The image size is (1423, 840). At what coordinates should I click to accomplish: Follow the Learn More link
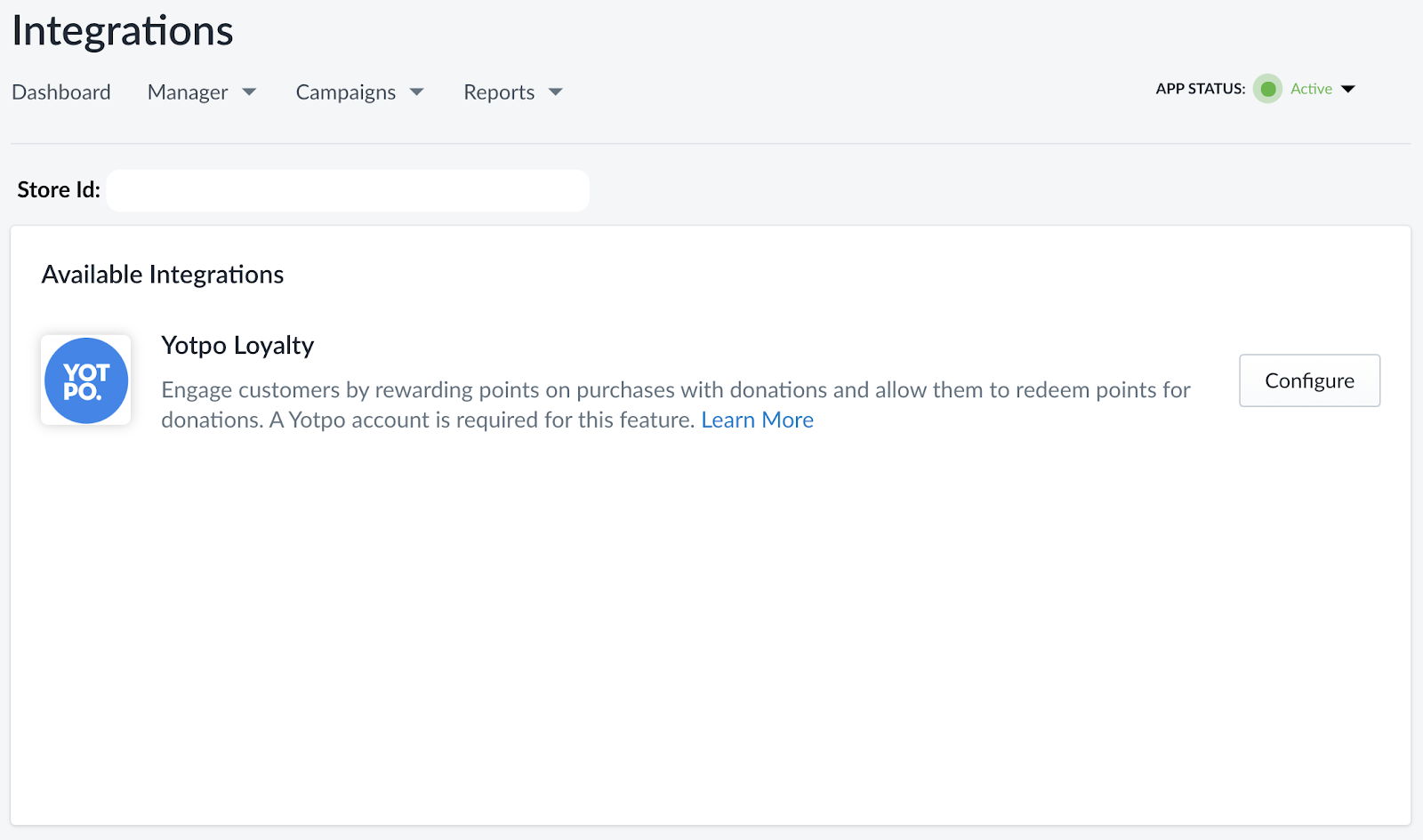pyautogui.click(x=757, y=420)
